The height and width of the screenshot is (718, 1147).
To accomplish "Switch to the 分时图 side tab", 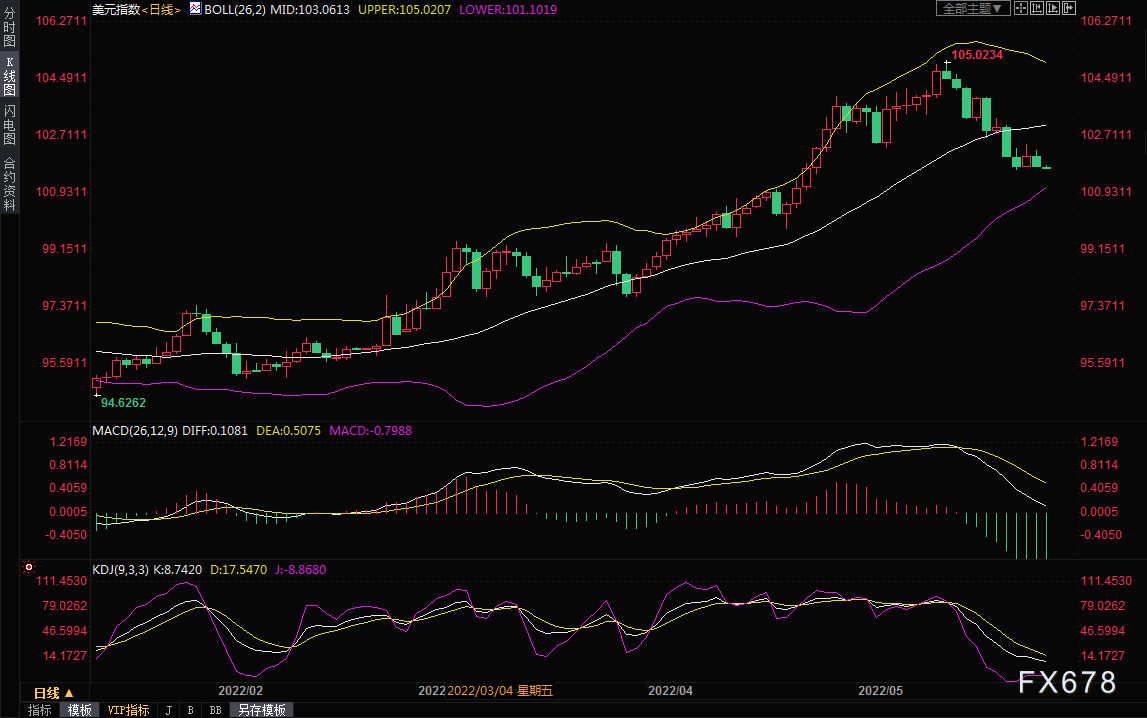I will [10, 27].
